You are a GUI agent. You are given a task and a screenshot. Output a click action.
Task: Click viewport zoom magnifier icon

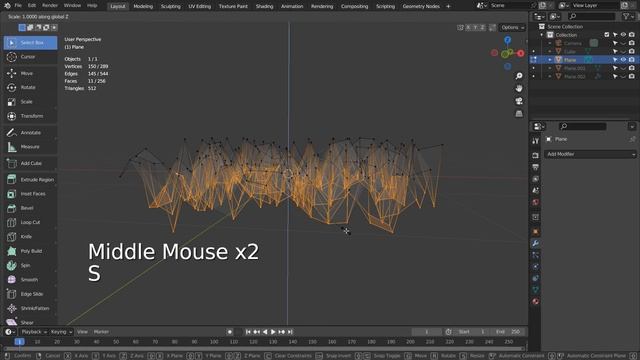pyautogui.click(x=519, y=76)
